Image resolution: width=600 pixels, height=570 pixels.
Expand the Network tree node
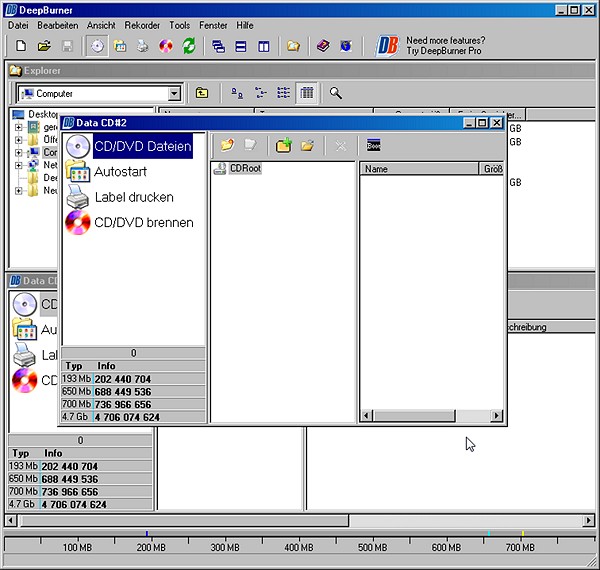tap(18, 165)
